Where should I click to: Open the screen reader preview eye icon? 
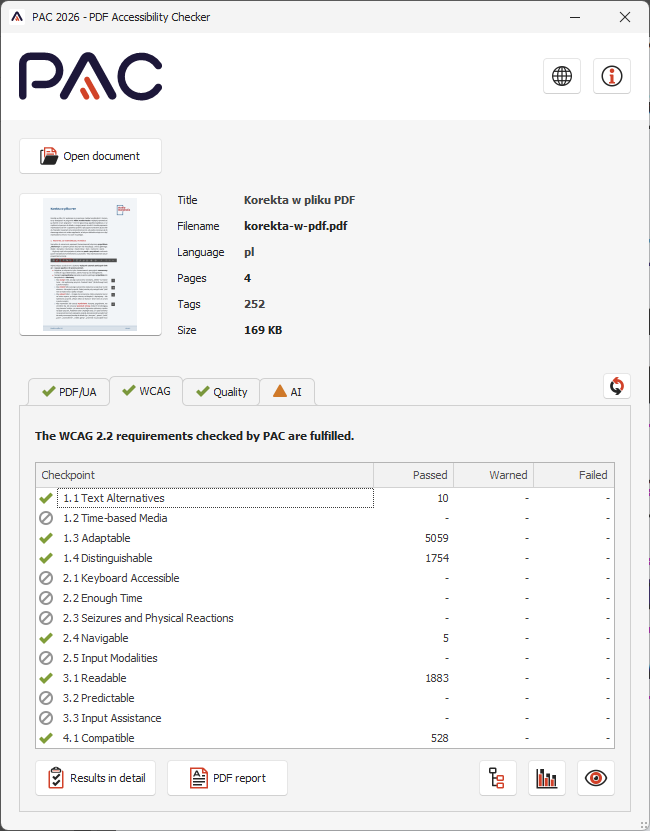coord(596,778)
